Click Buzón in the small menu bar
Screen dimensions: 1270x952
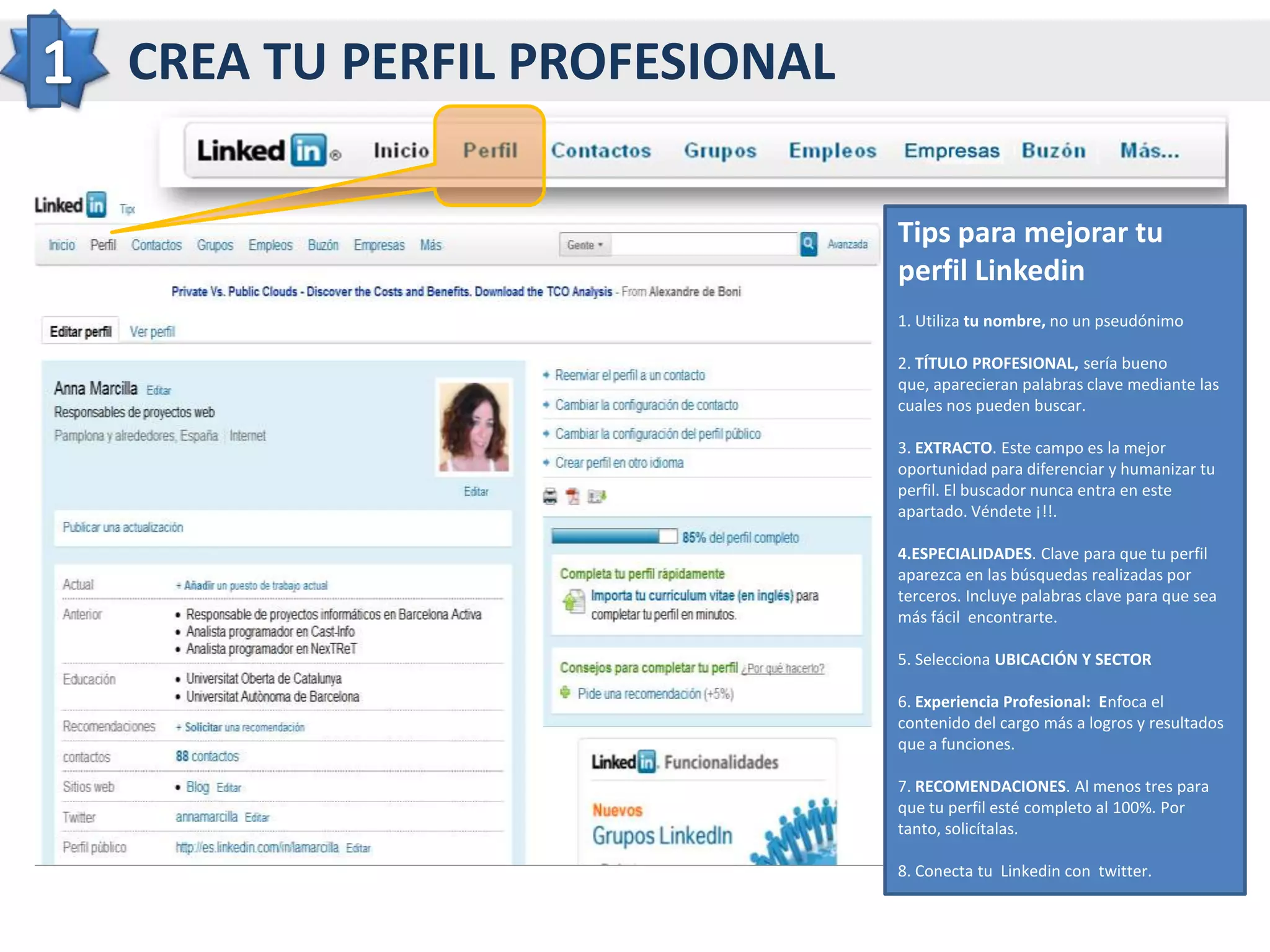tap(323, 245)
